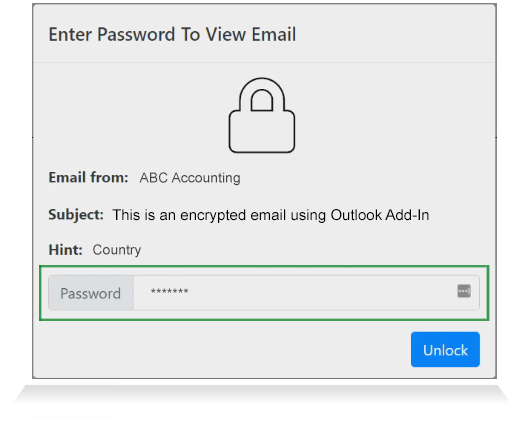Click the word "encrypted" in the subject line

[213, 215]
